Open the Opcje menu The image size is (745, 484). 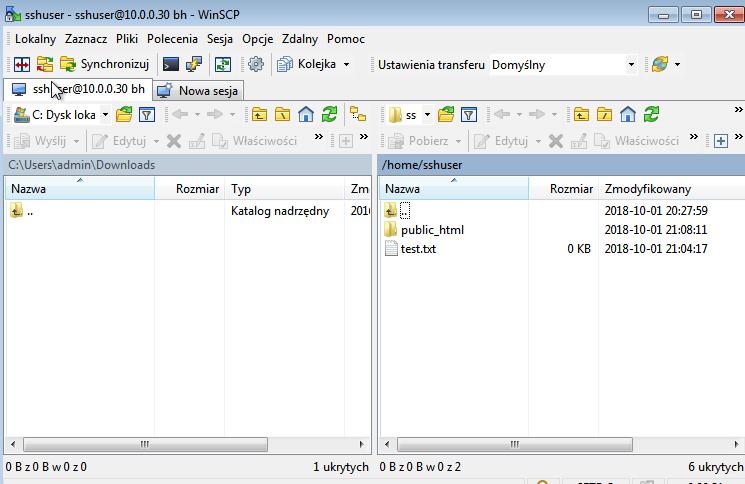pos(258,39)
